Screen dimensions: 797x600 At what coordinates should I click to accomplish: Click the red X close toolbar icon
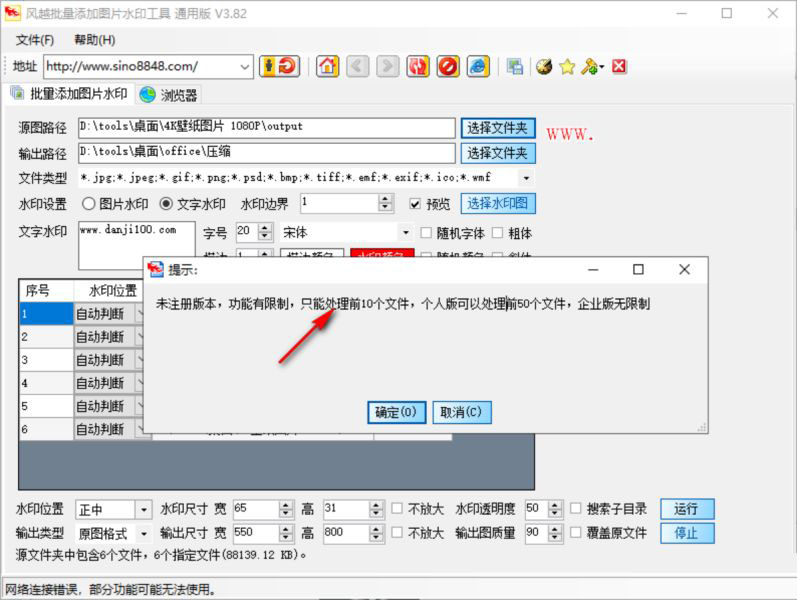coord(619,67)
